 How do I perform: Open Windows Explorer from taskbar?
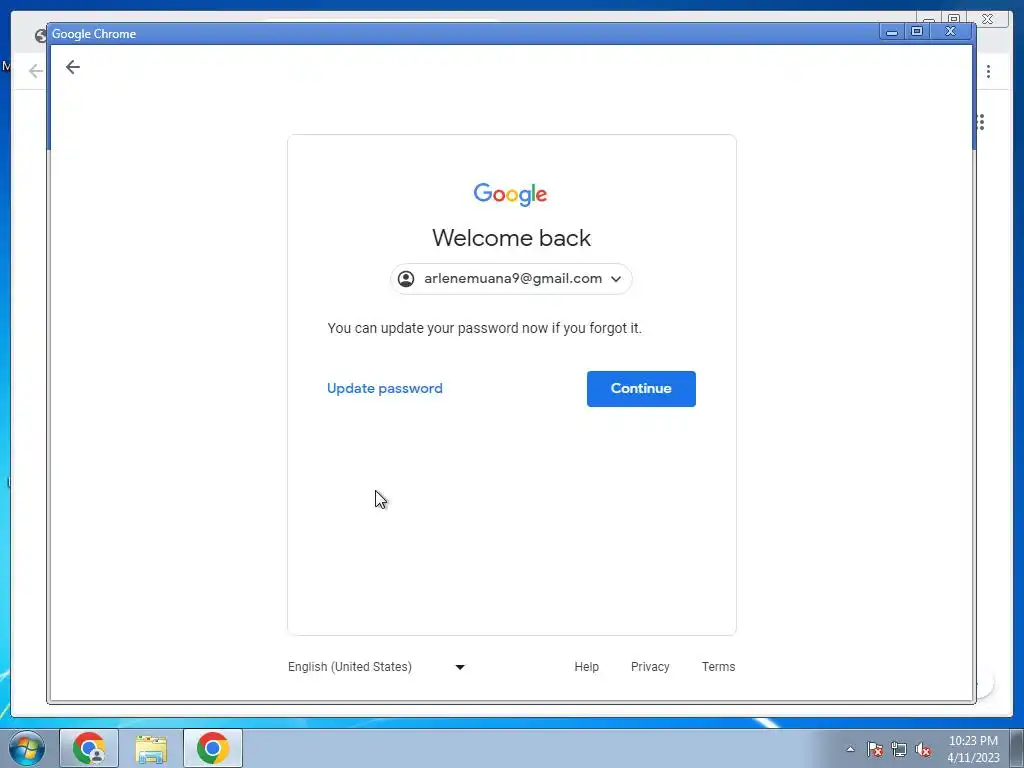pyautogui.click(x=151, y=748)
